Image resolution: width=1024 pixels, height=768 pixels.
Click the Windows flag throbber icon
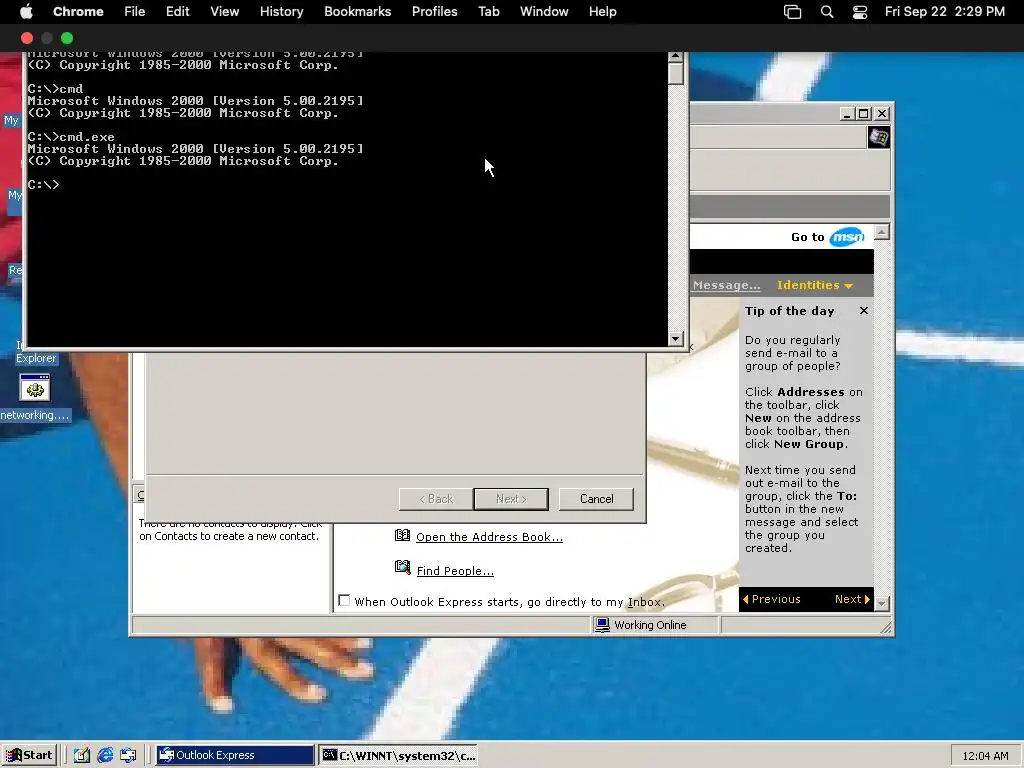[878, 138]
